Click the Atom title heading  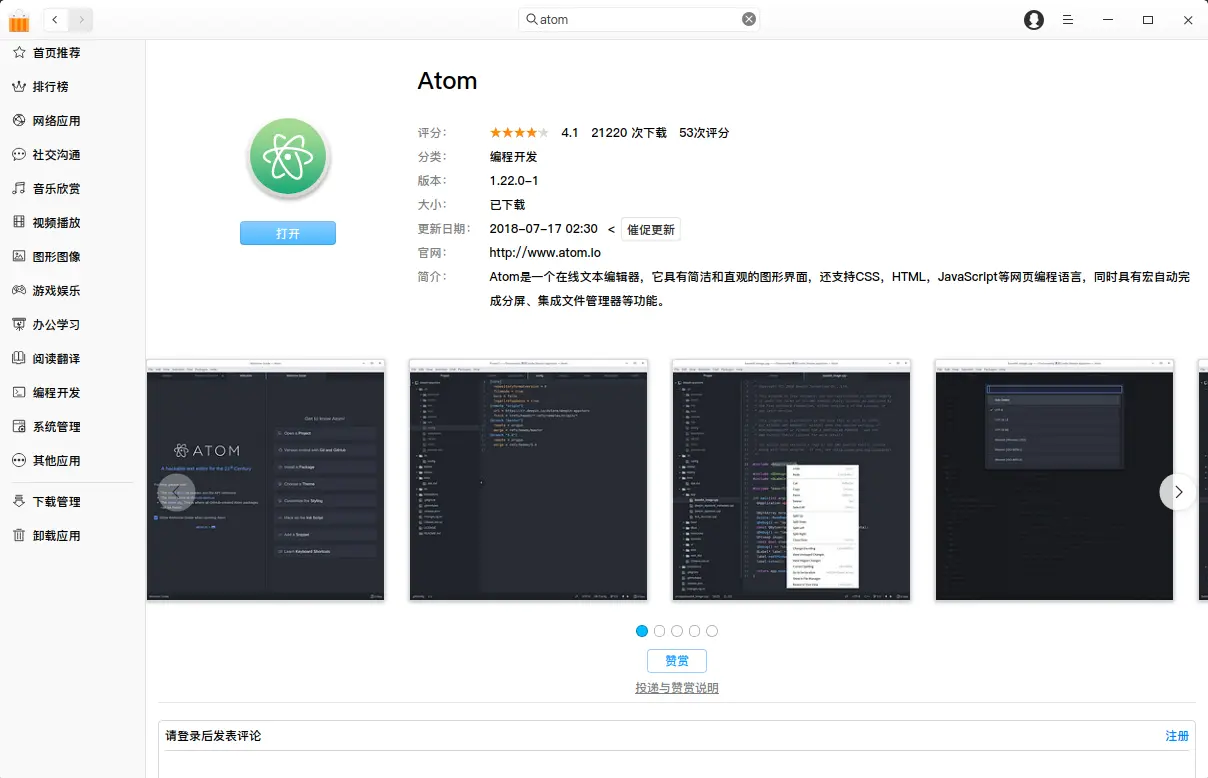[x=447, y=81]
